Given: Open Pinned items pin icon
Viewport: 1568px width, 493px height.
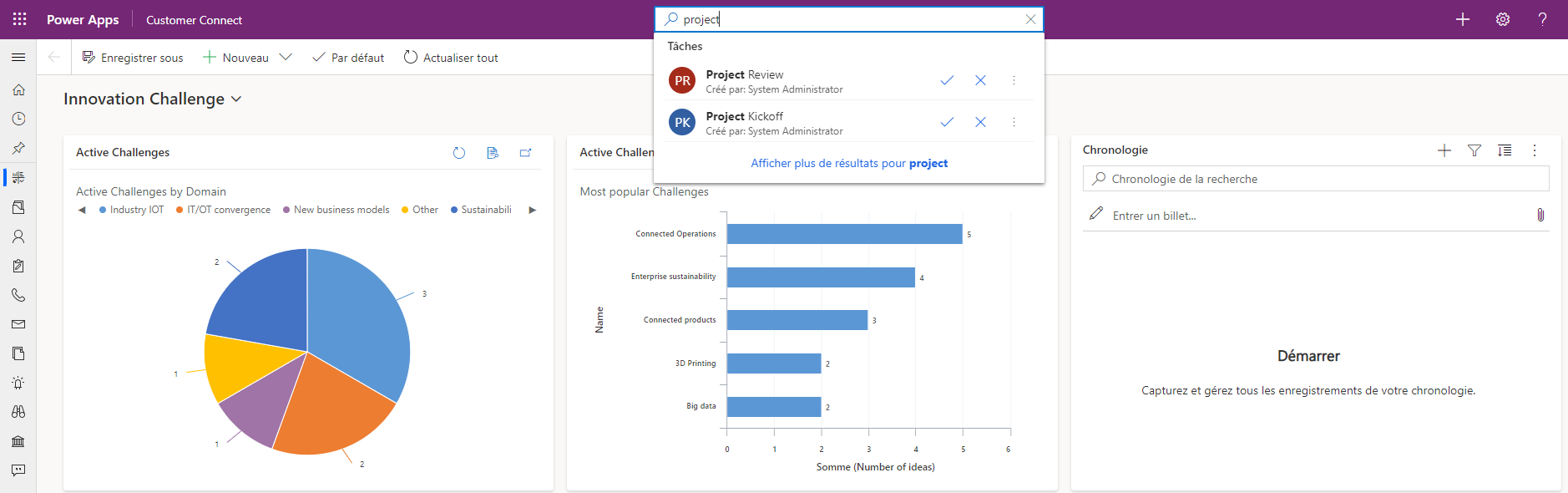Looking at the screenshot, I should pyautogui.click(x=18, y=148).
